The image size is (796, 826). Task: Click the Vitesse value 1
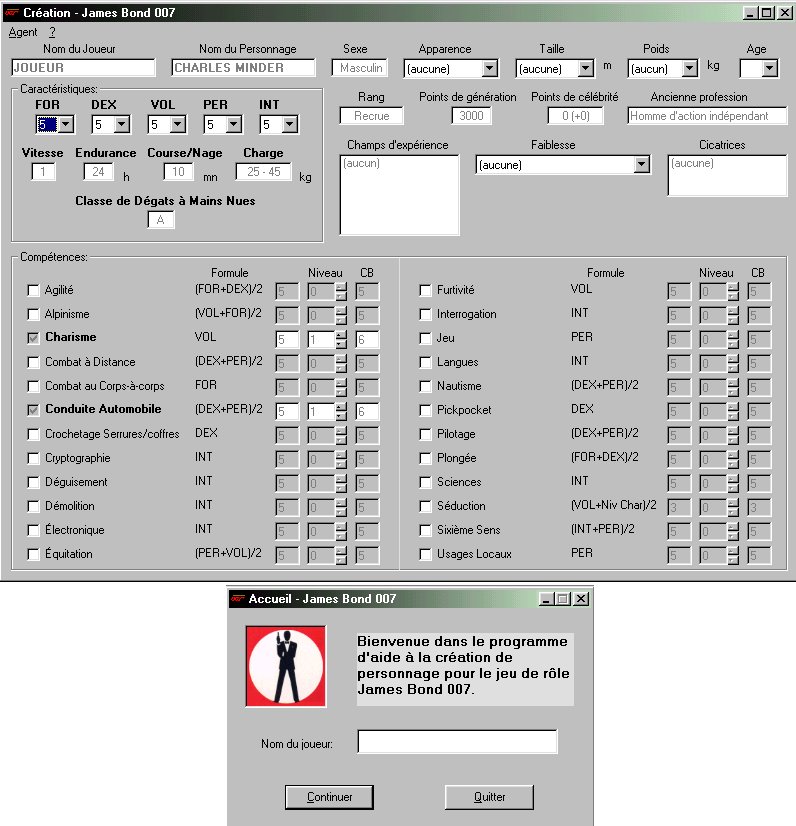click(x=43, y=172)
